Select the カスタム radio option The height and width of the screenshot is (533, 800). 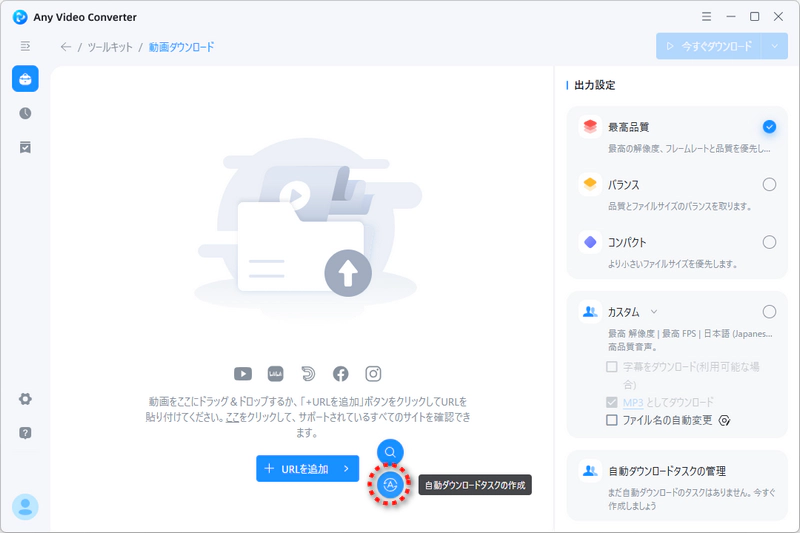769,312
